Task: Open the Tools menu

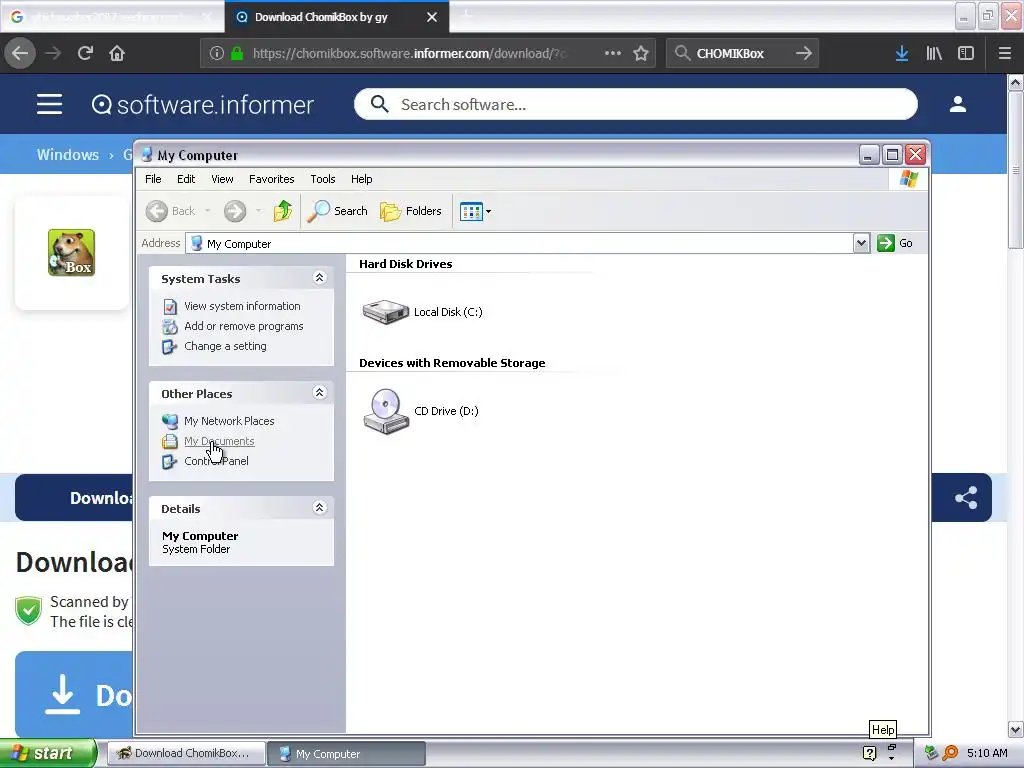Action: 323,179
